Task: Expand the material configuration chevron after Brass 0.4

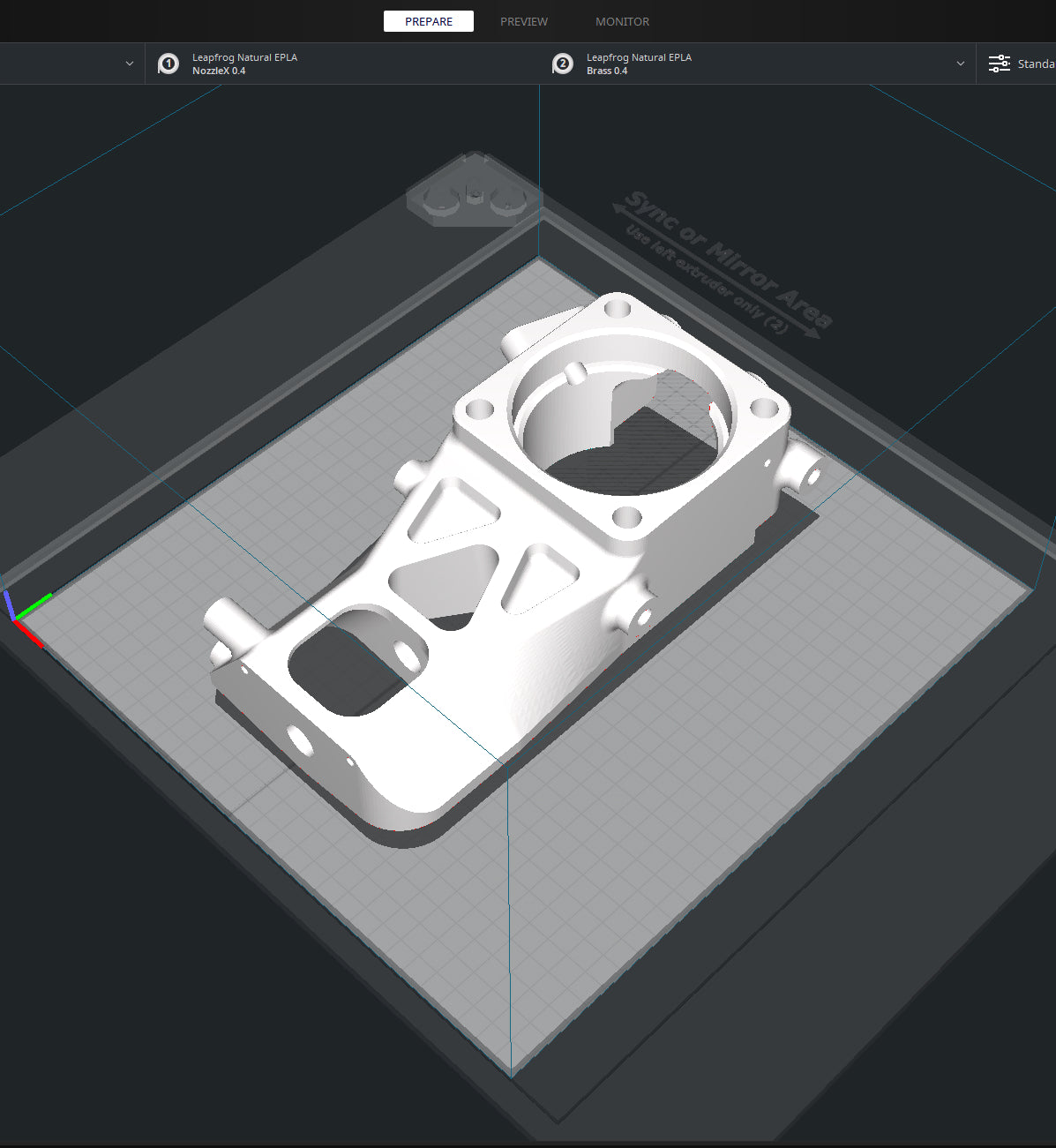Action: pyautogui.click(x=961, y=64)
